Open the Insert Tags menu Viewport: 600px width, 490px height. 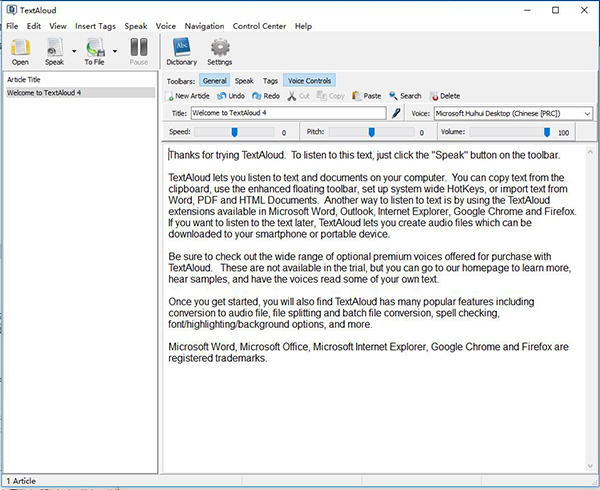click(x=96, y=25)
